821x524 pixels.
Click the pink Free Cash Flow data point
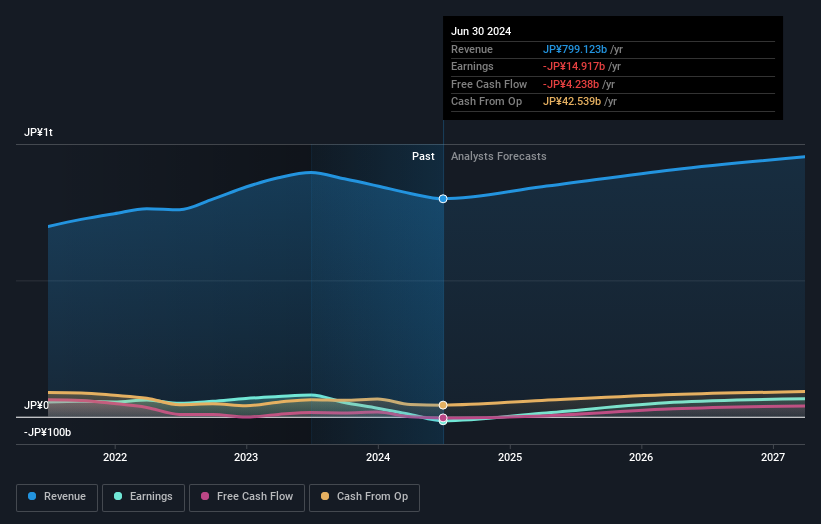tap(443, 418)
